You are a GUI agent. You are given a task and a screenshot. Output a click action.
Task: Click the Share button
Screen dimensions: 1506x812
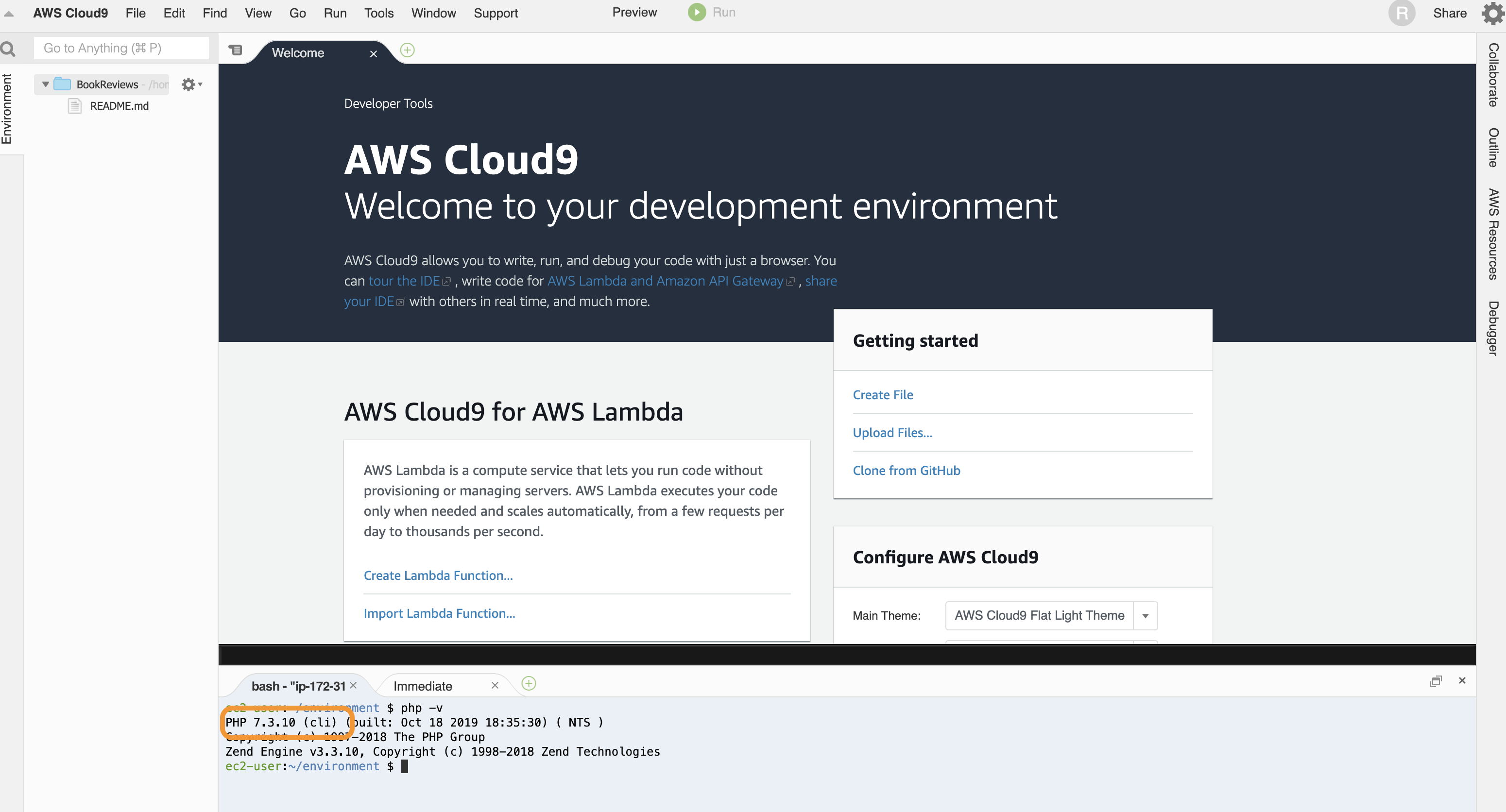point(1449,13)
